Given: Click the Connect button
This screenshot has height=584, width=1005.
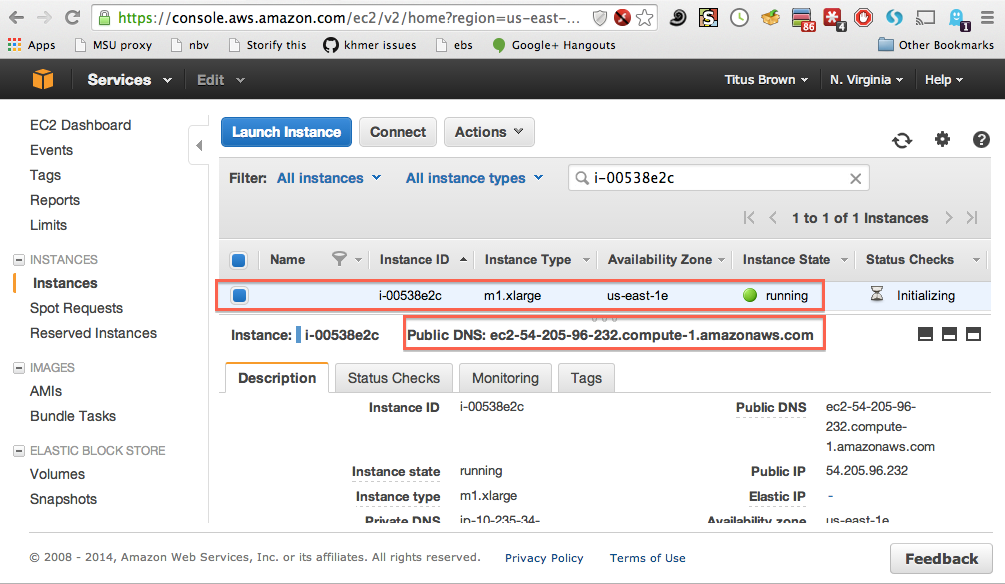Looking at the screenshot, I should coord(397,132).
